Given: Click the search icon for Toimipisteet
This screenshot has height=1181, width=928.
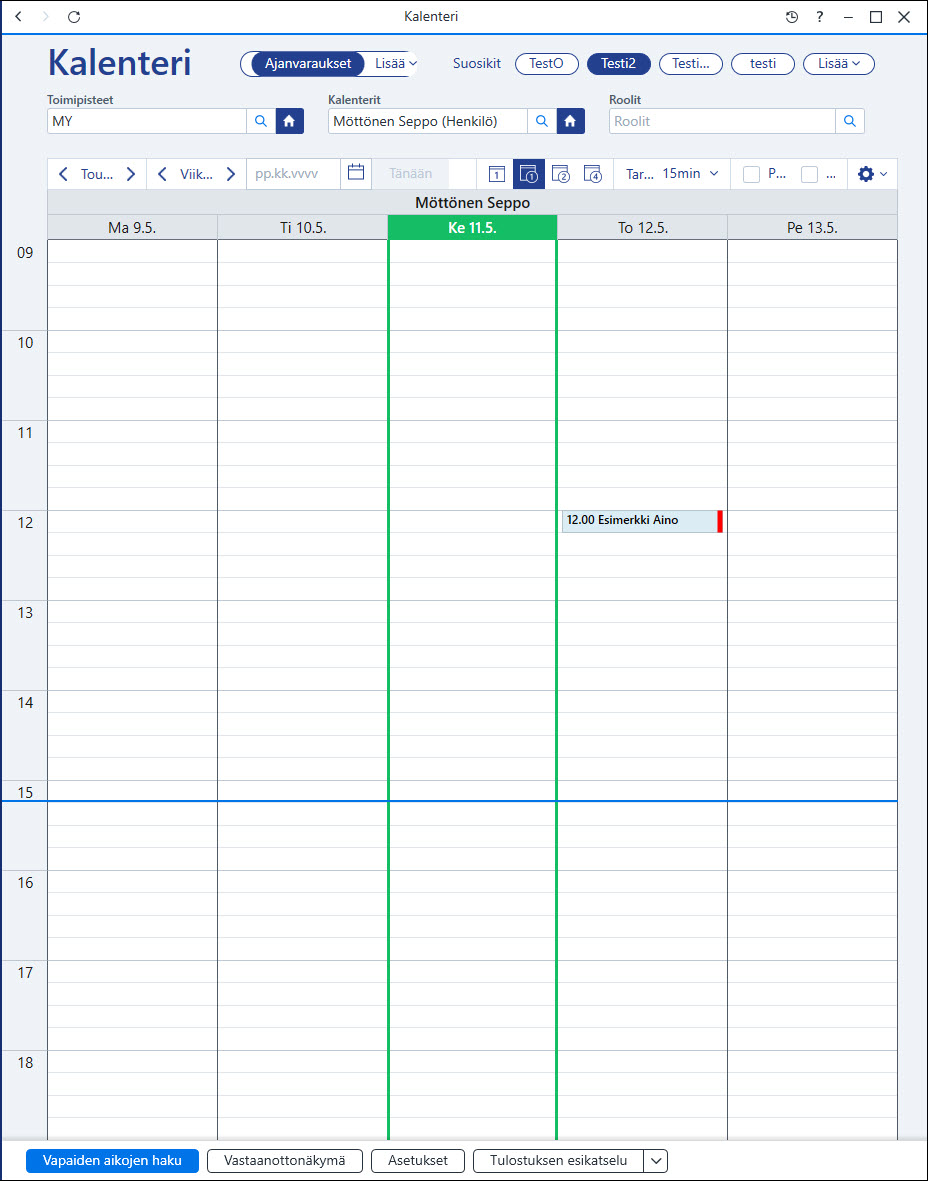Looking at the screenshot, I should click(x=261, y=121).
